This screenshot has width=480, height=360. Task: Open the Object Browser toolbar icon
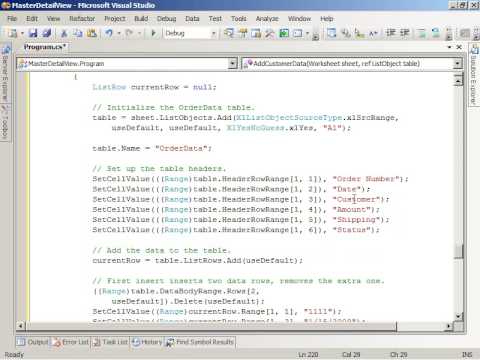pyautogui.click(x=256, y=33)
